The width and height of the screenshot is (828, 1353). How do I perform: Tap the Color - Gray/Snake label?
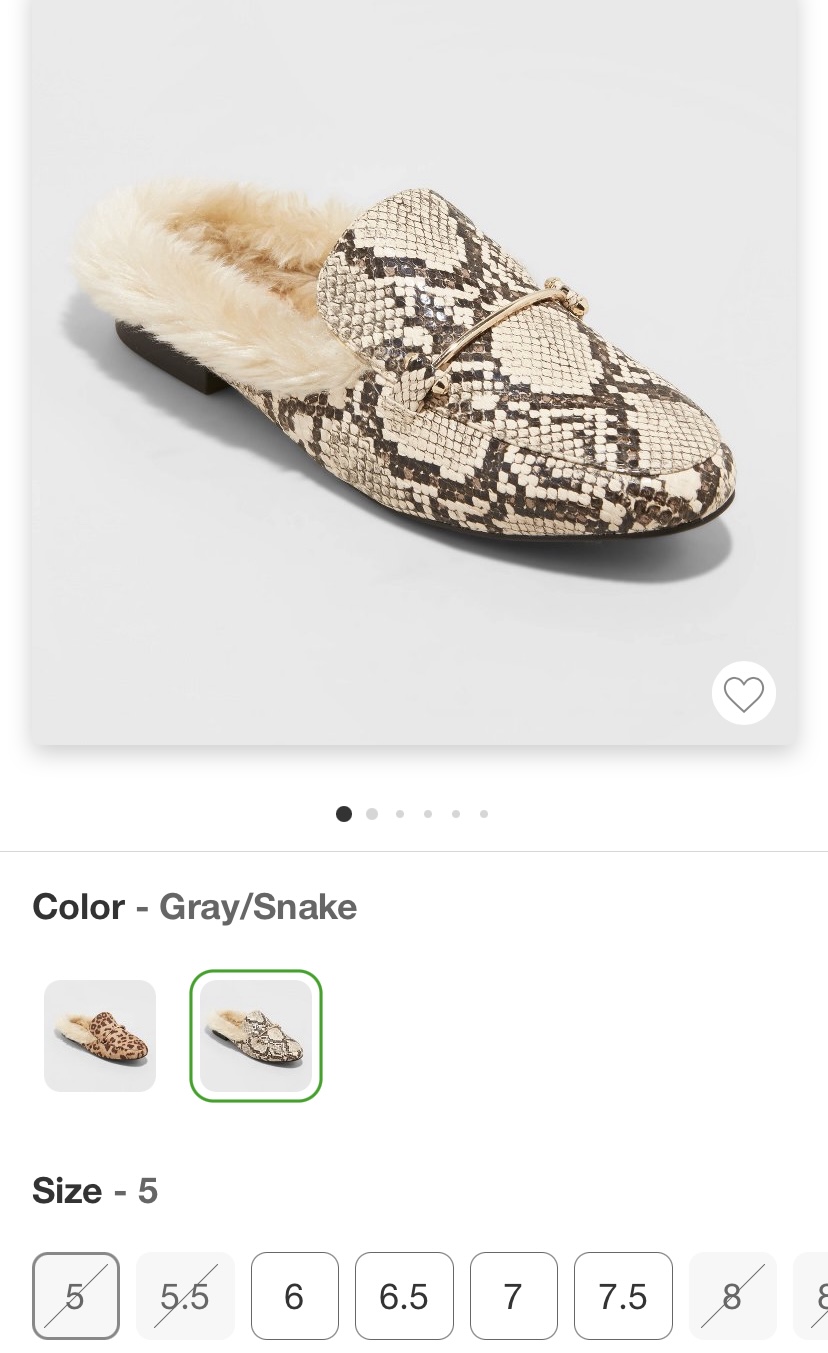[x=195, y=907]
